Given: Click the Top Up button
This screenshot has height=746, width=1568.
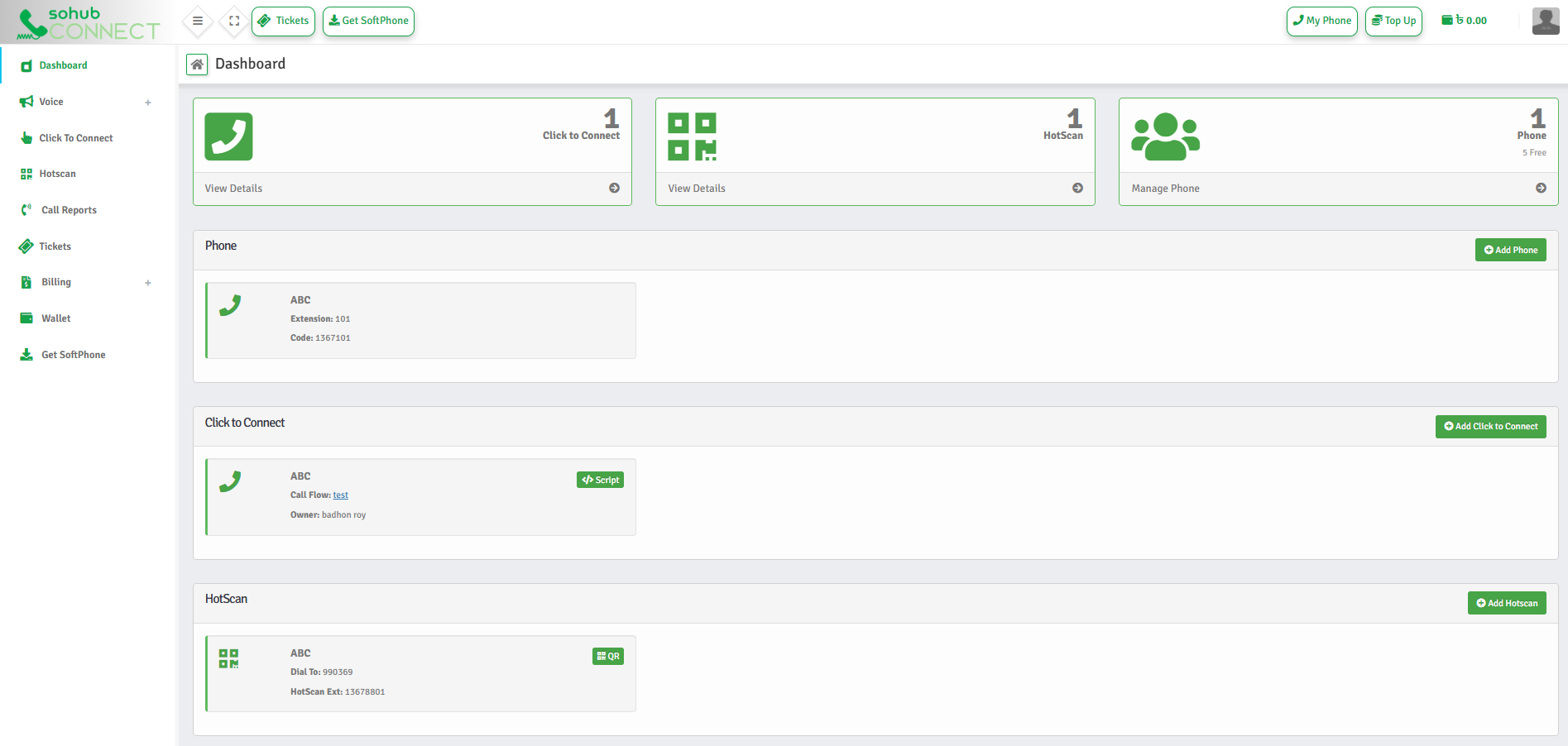Looking at the screenshot, I should click(1393, 21).
